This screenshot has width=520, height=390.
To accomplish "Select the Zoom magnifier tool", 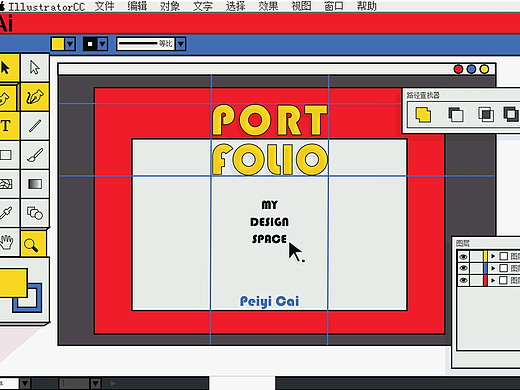I will tap(33, 244).
